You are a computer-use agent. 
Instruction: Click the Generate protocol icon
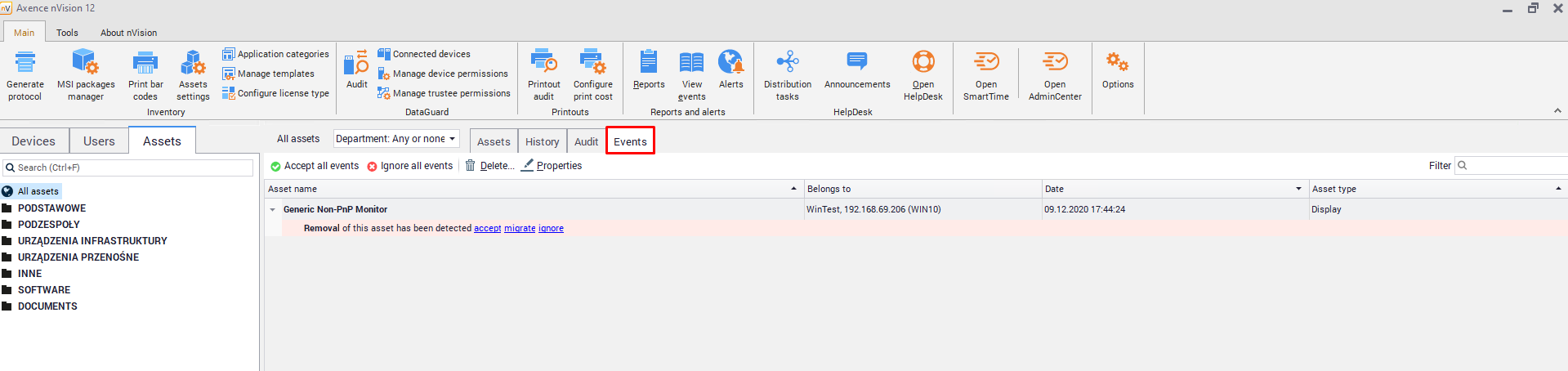coord(25,63)
